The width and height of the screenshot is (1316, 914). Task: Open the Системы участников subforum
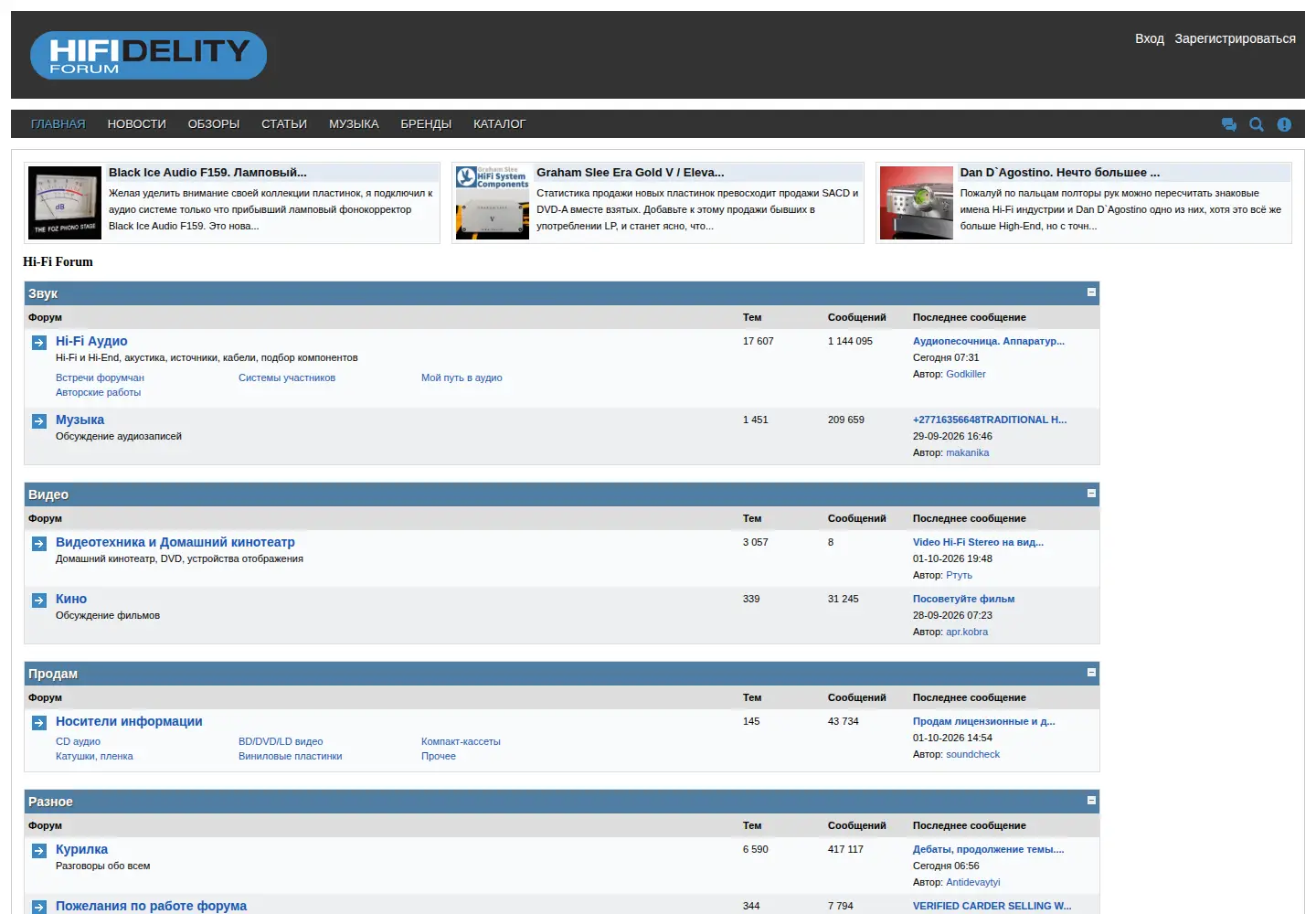(287, 377)
